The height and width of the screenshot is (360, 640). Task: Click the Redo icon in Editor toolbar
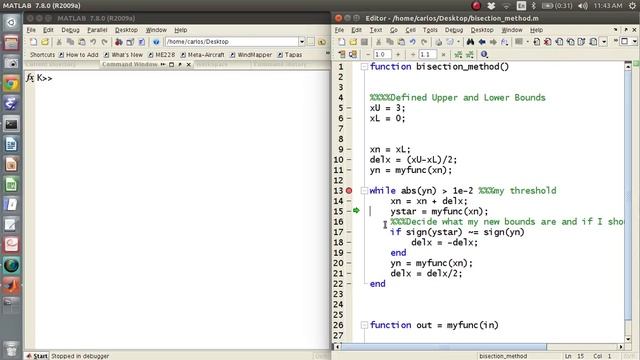(x=424, y=42)
